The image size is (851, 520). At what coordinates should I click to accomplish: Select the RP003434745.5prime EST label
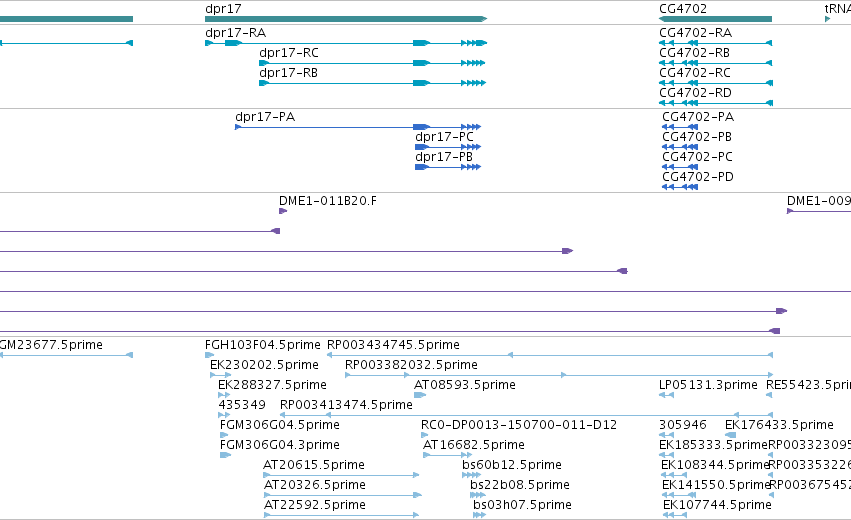tap(393, 345)
